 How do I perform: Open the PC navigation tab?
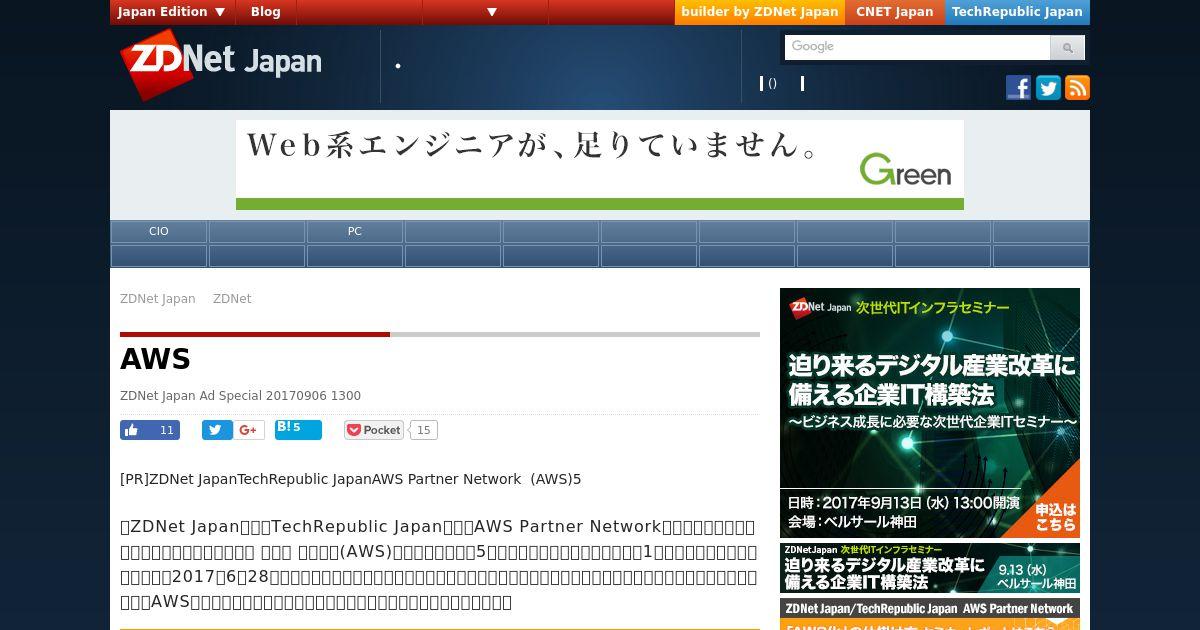pos(355,231)
